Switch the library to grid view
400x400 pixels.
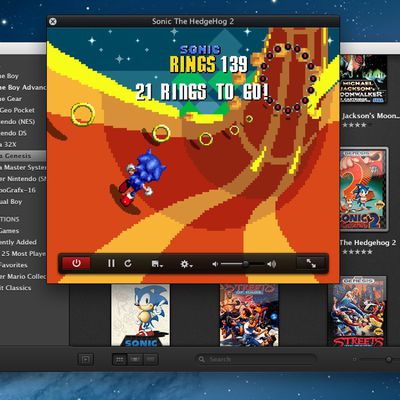click(x=120, y=359)
